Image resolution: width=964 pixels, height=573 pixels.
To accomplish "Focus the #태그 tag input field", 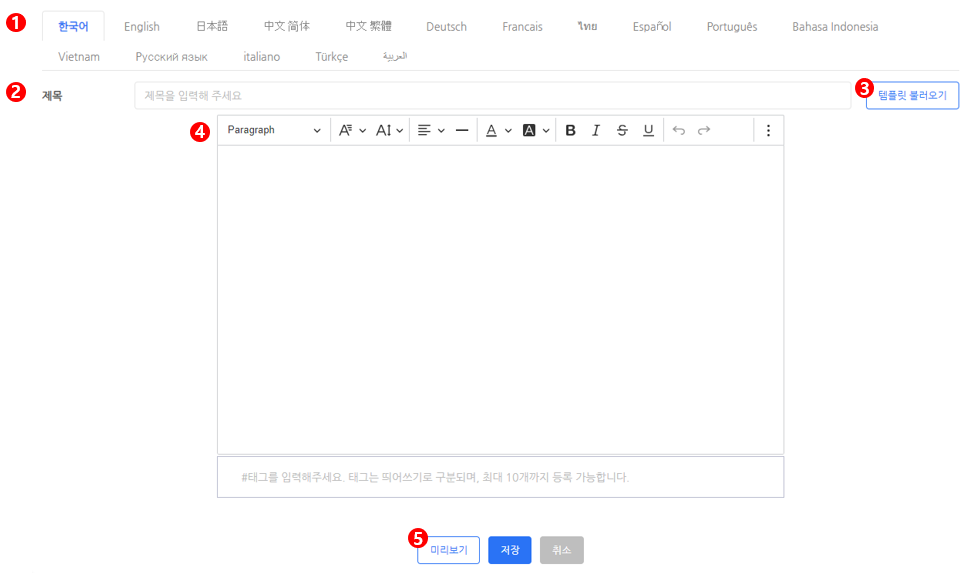I will click(x=500, y=477).
